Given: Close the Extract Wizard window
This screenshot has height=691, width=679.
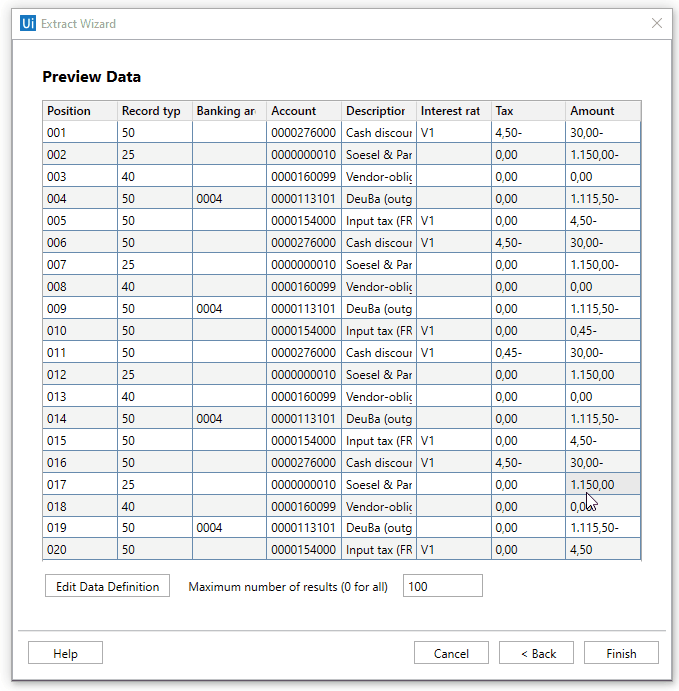Looking at the screenshot, I should click(657, 23).
